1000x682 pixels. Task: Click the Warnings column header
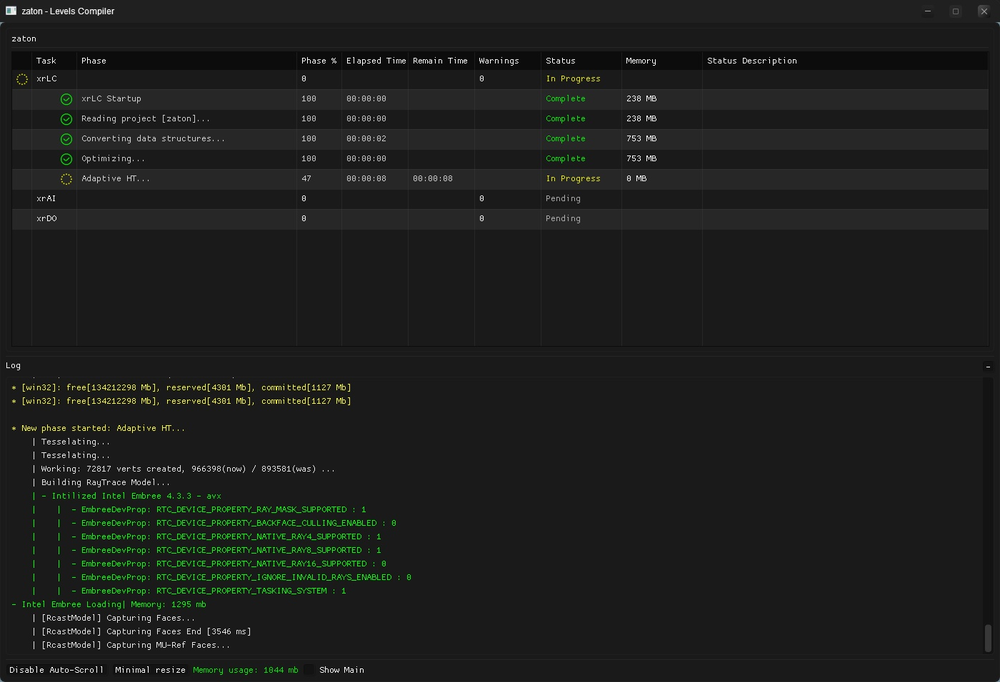pos(498,61)
